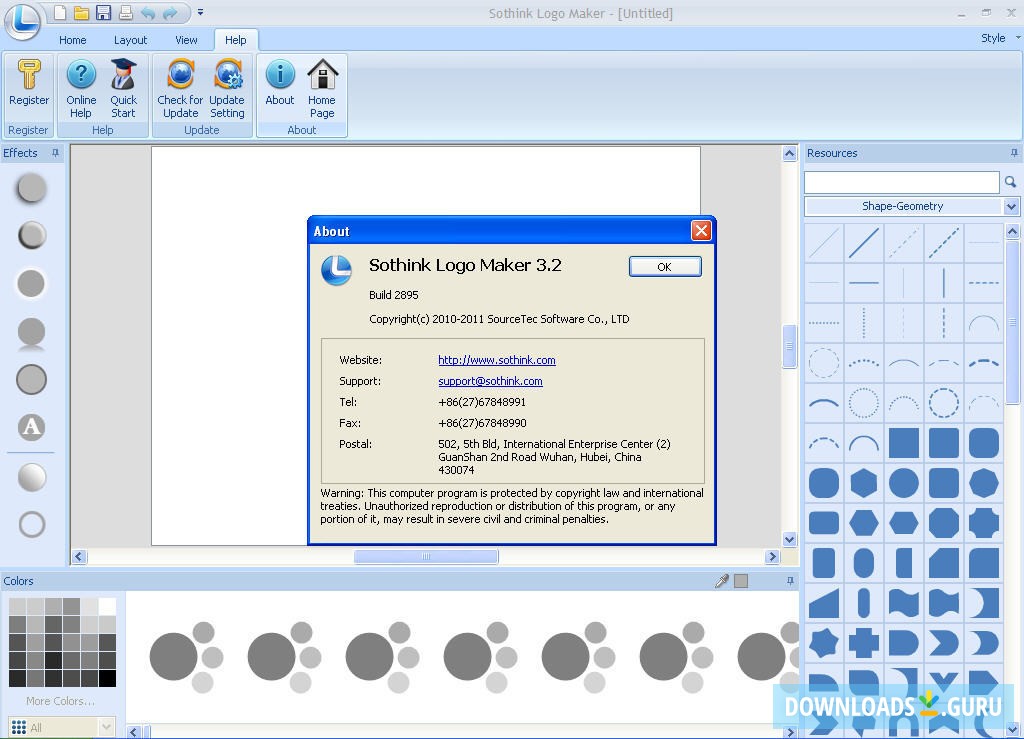Open the All color scheme dropdown

pos(106,727)
